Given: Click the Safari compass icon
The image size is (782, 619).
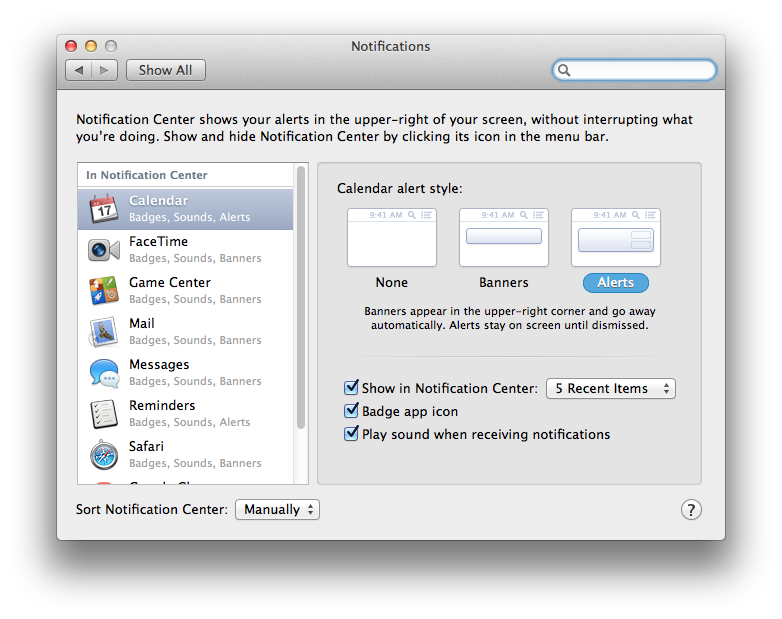Looking at the screenshot, I should (104, 455).
